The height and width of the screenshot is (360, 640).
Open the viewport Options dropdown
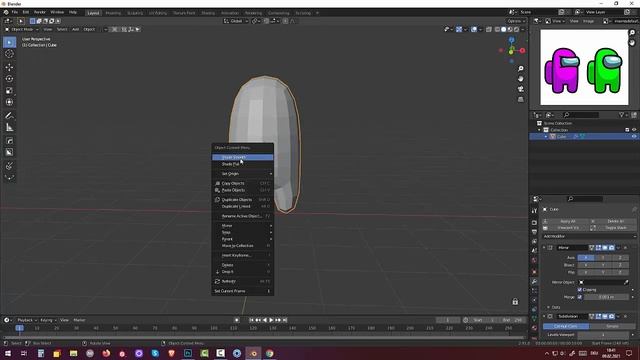click(x=516, y=21)
